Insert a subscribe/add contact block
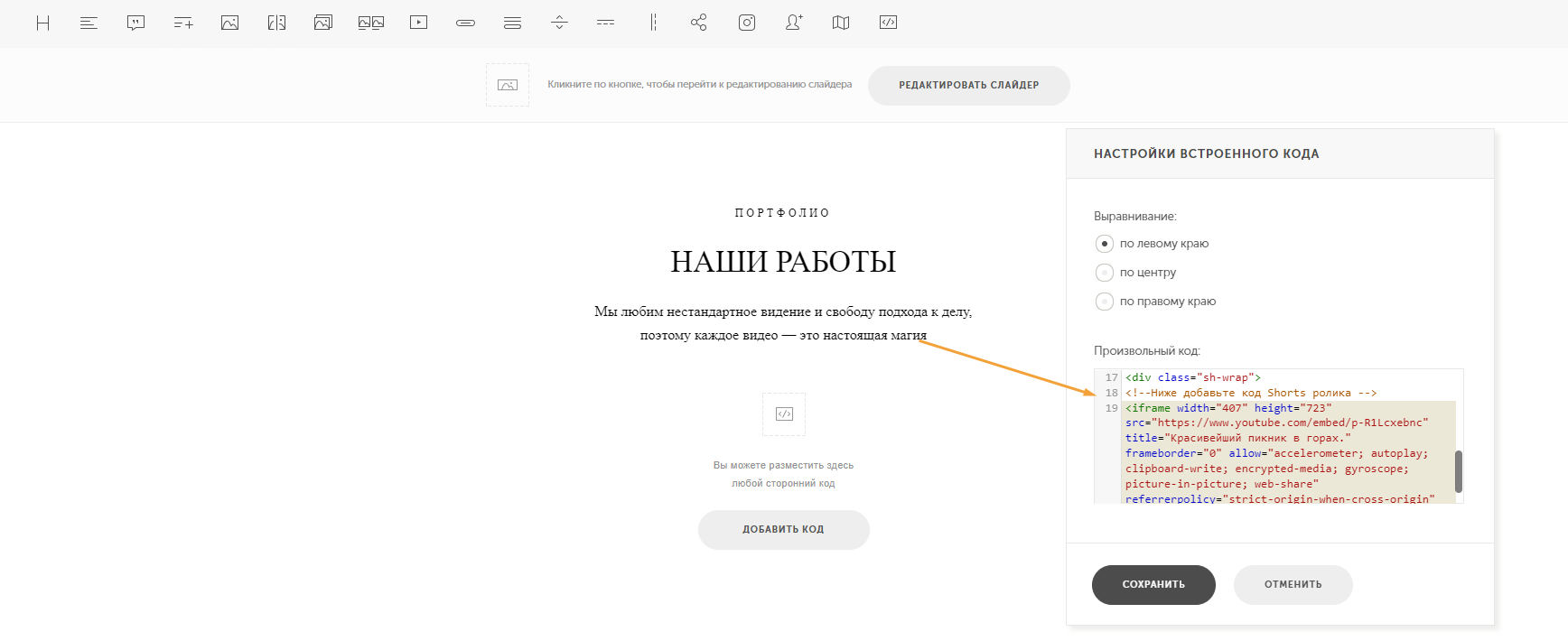Viewport: 1568px width, 641px height. (794, 23)
